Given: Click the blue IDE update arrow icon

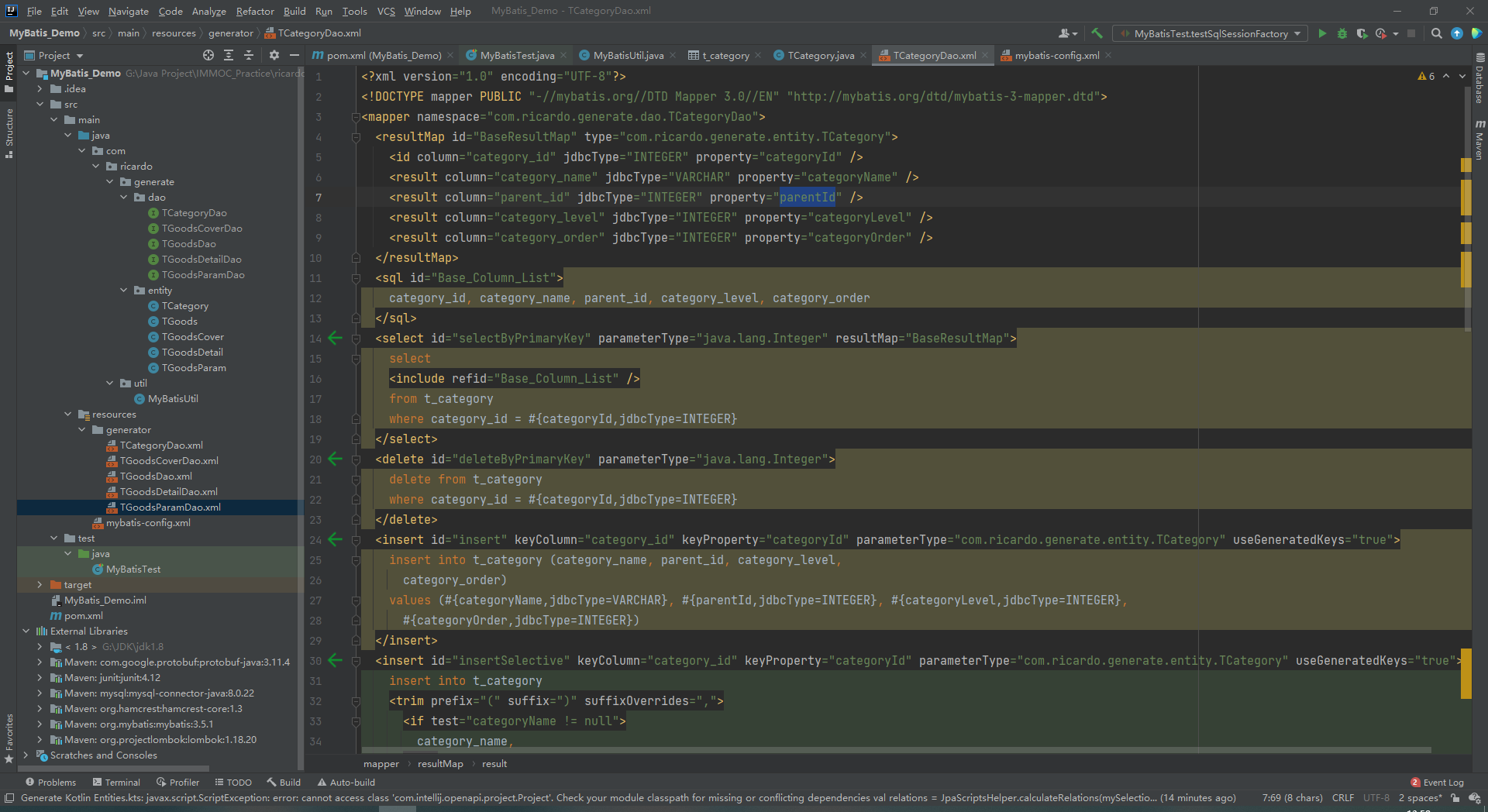Looking at the screenshot, I should (1457, 33).
